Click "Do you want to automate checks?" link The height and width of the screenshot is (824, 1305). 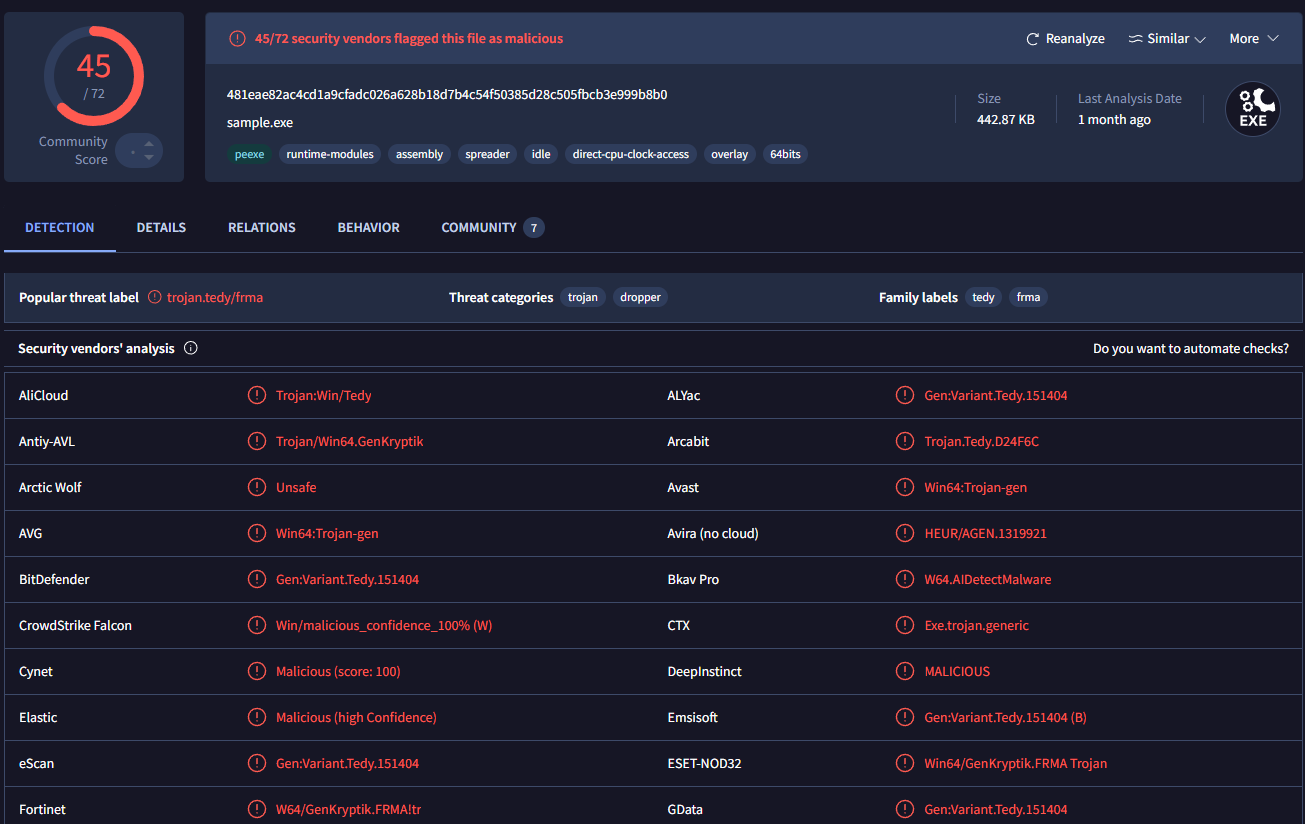click(x=1190, y=349)
